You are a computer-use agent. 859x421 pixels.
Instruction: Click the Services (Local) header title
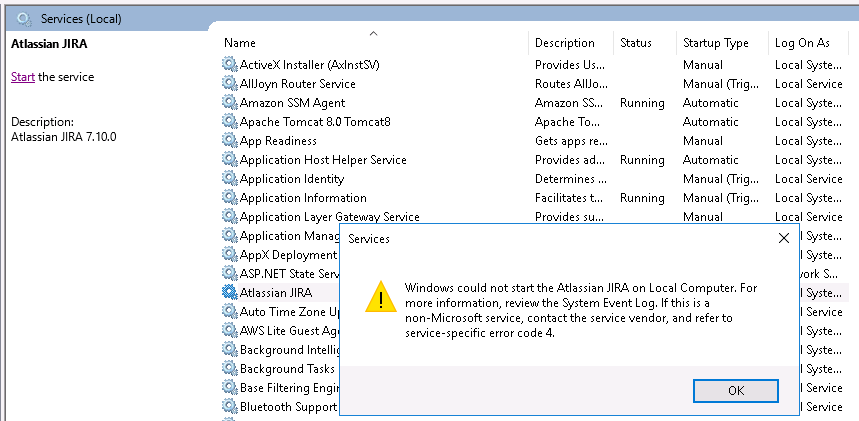(81, 19)
